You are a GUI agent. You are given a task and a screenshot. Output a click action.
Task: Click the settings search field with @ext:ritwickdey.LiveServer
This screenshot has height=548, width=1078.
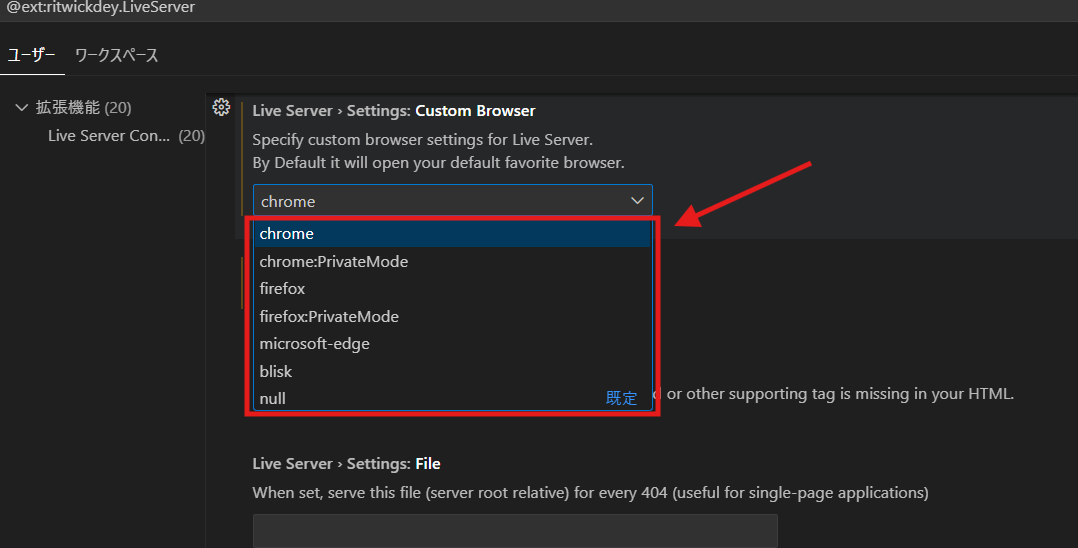tap(300, 8)
